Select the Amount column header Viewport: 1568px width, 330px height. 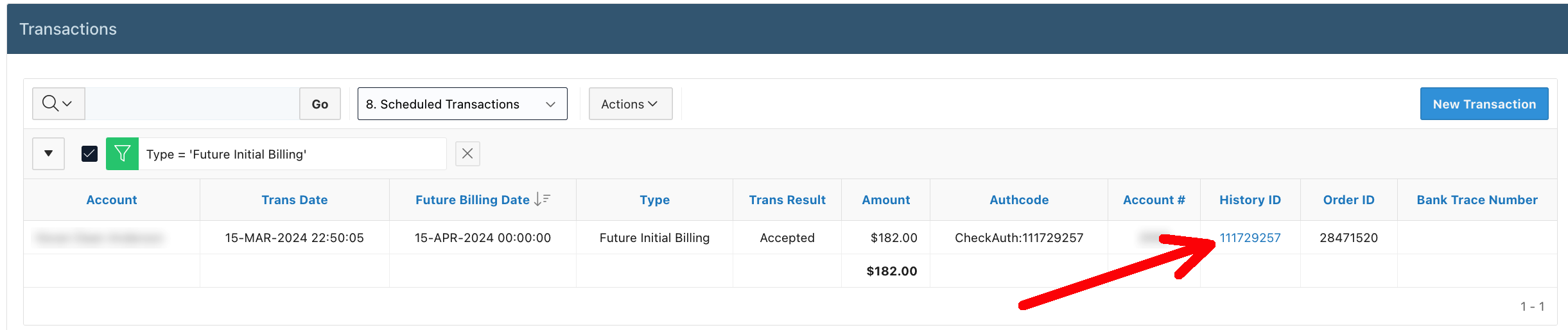(885, 200)
